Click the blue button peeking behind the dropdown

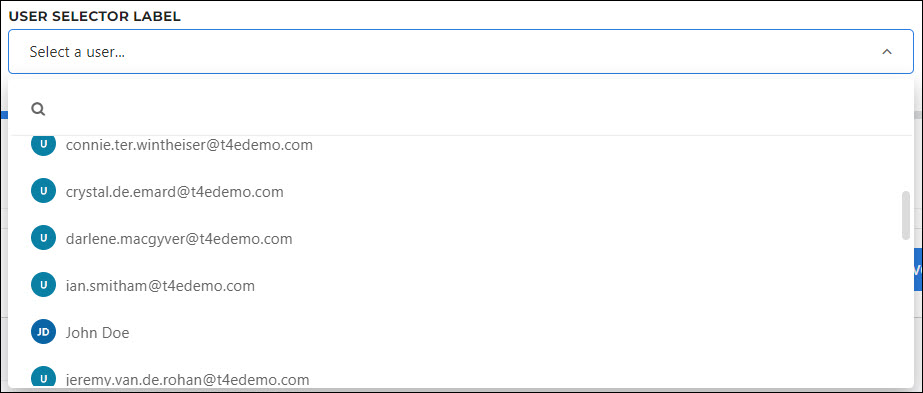(x=918, y=269)
